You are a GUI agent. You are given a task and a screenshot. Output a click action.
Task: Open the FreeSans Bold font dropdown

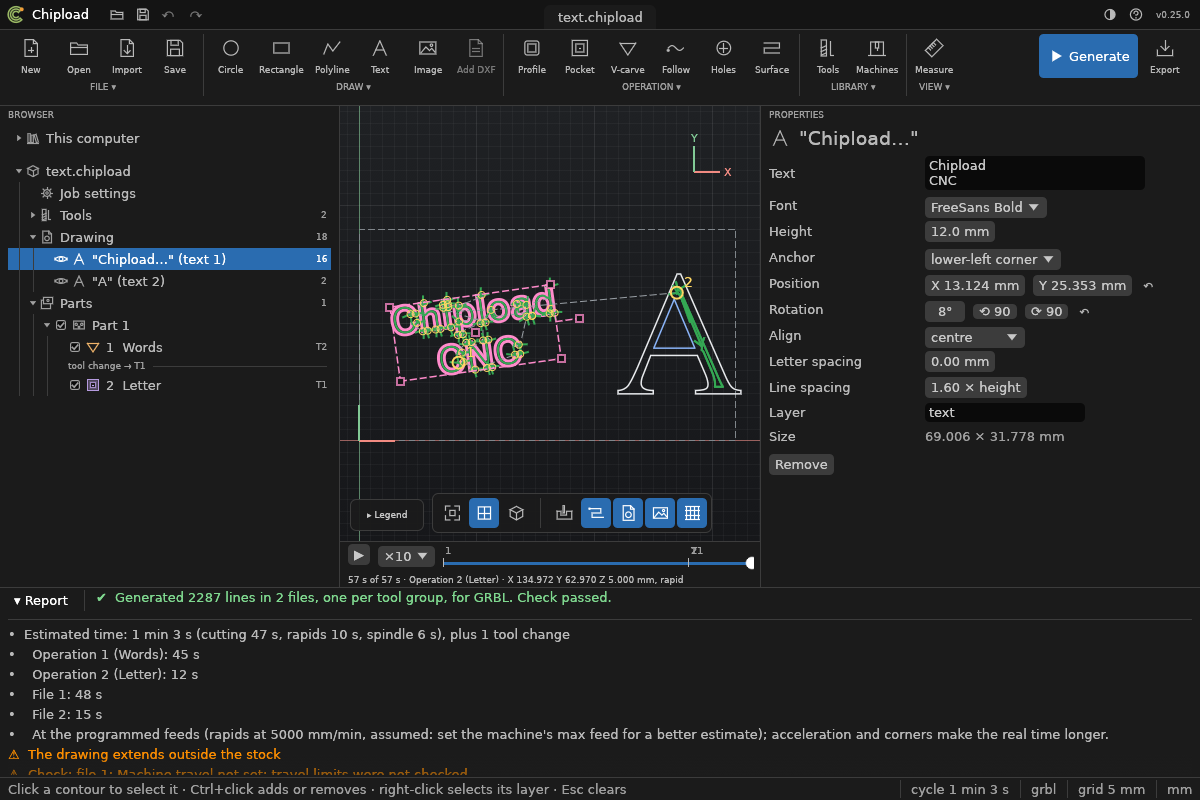986,207
